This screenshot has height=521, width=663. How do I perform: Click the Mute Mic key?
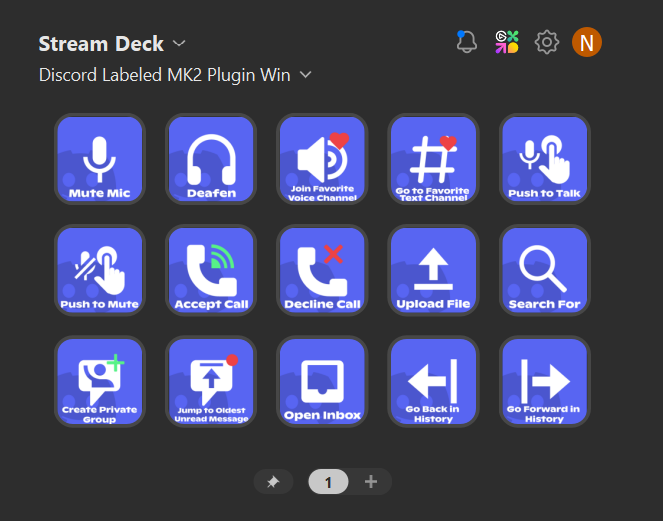tap(100, 159)
